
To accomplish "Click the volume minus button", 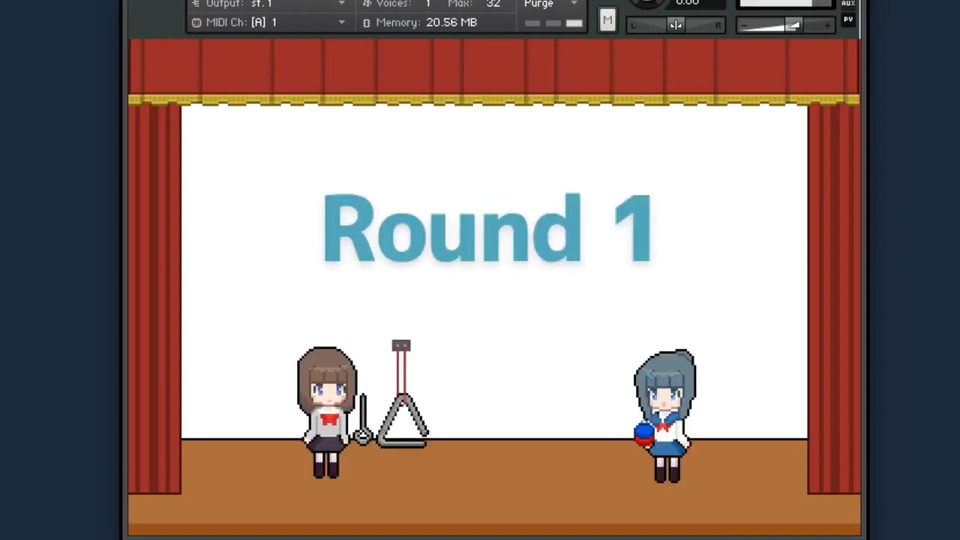I will (744, 26).
